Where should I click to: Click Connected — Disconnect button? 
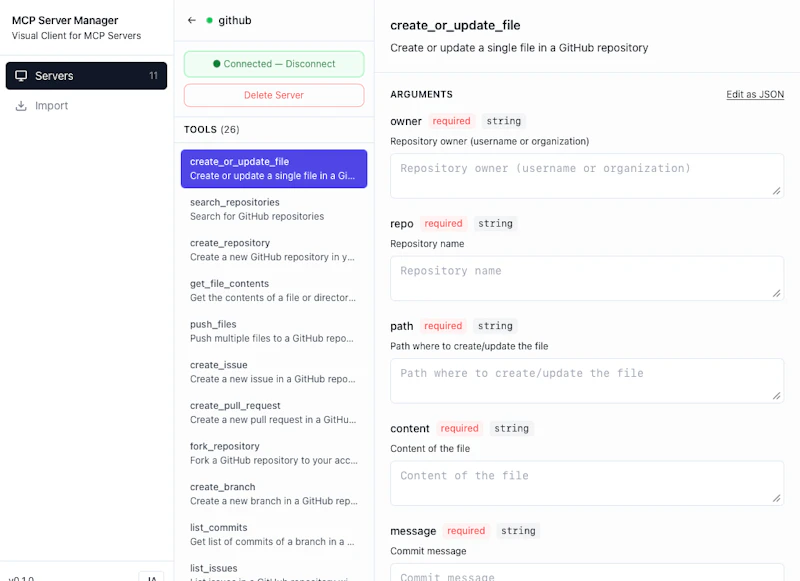274,64
